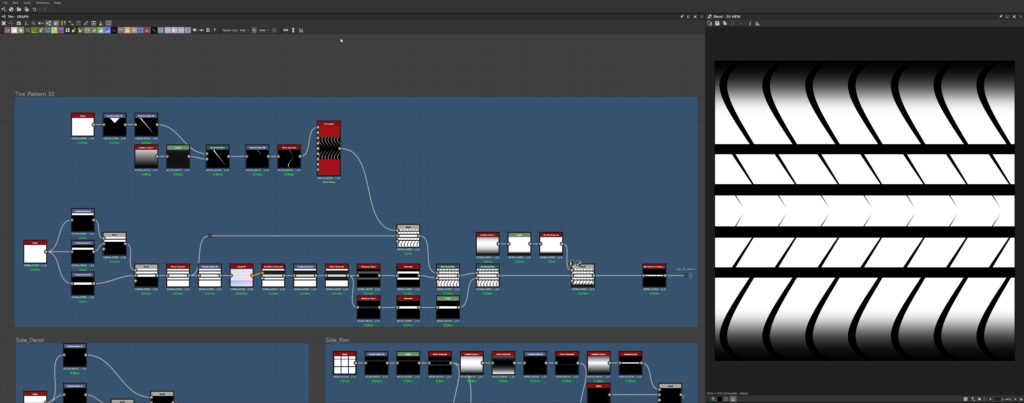Click the save image icon in 2D view toolbar

(717, 24)
